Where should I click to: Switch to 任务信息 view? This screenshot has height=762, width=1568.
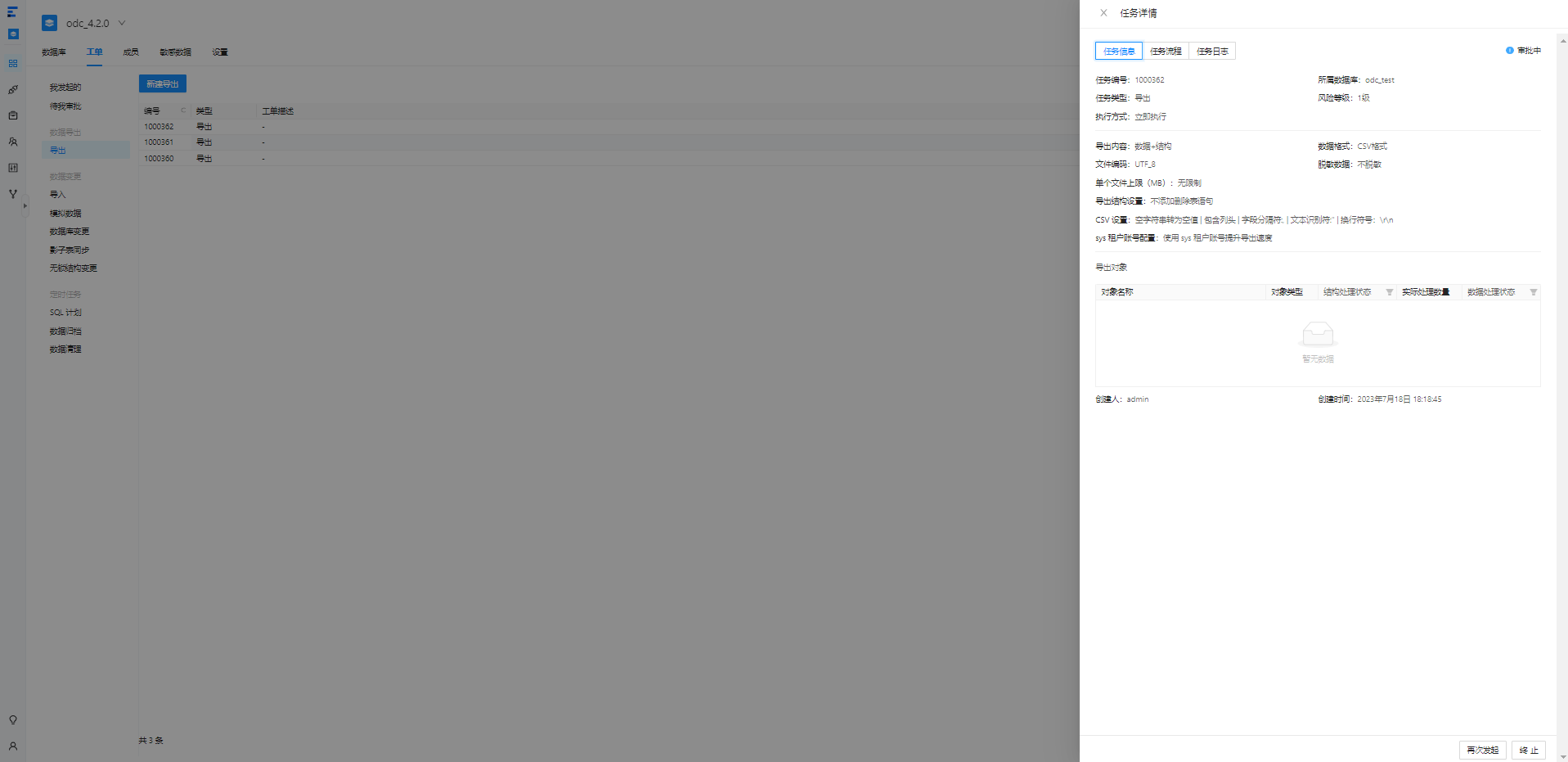click(x=1119, y=52)
